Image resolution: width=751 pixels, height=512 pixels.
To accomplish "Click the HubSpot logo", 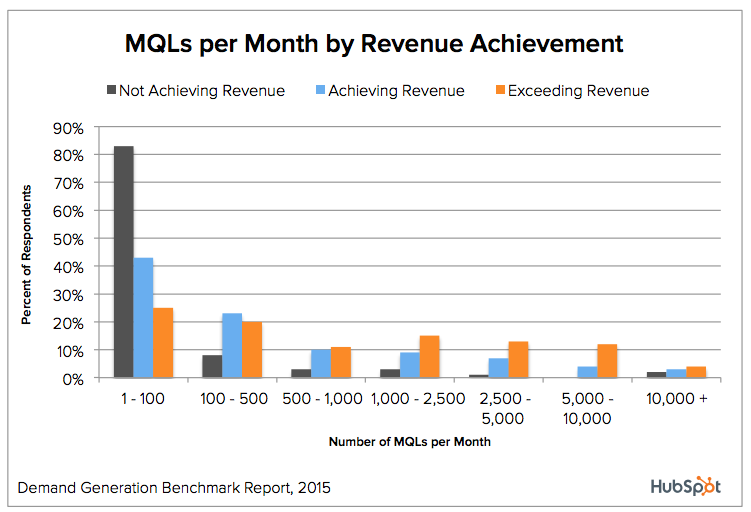I will click(x=686, y=486).
